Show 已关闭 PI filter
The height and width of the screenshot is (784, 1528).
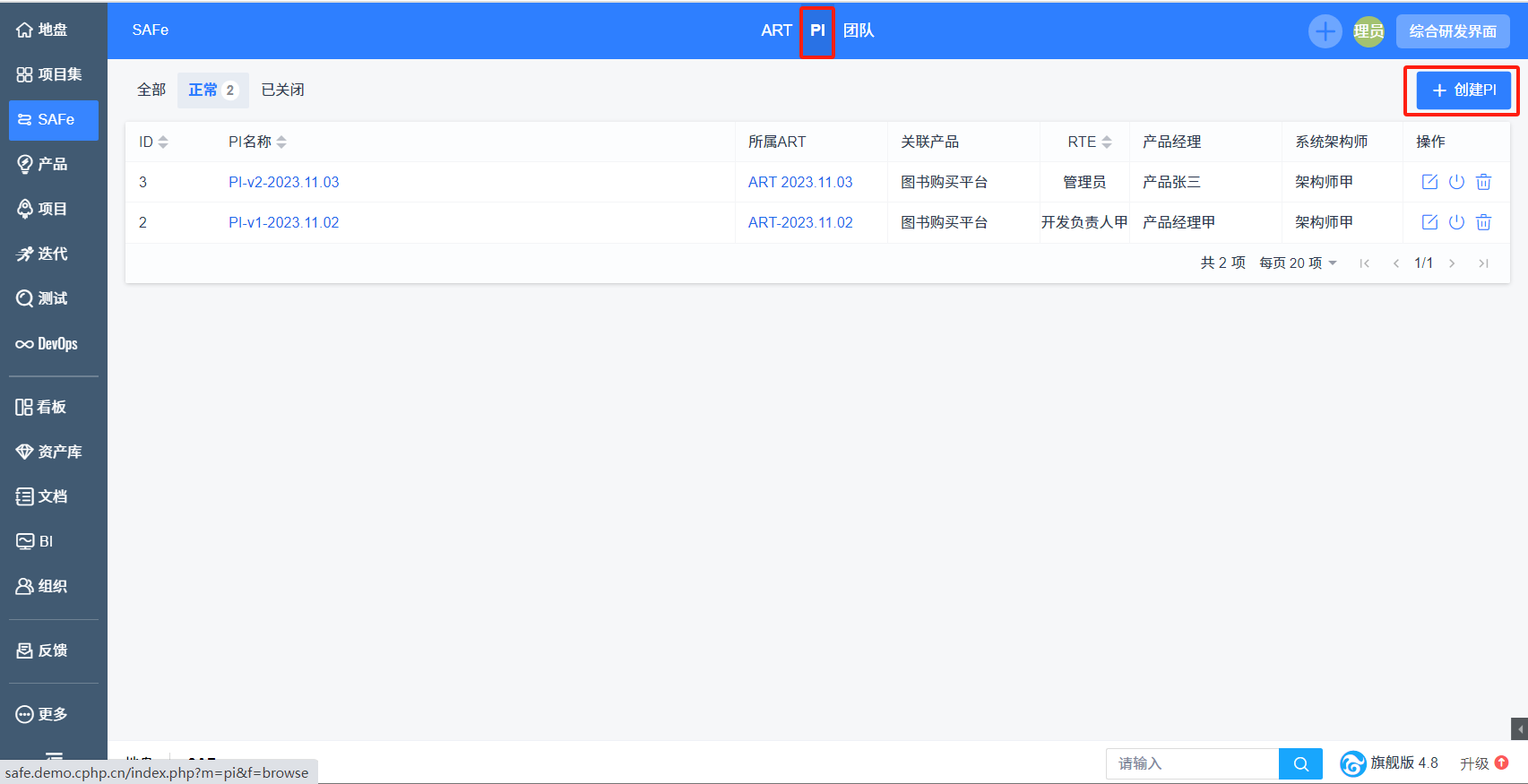click(282, 90)
